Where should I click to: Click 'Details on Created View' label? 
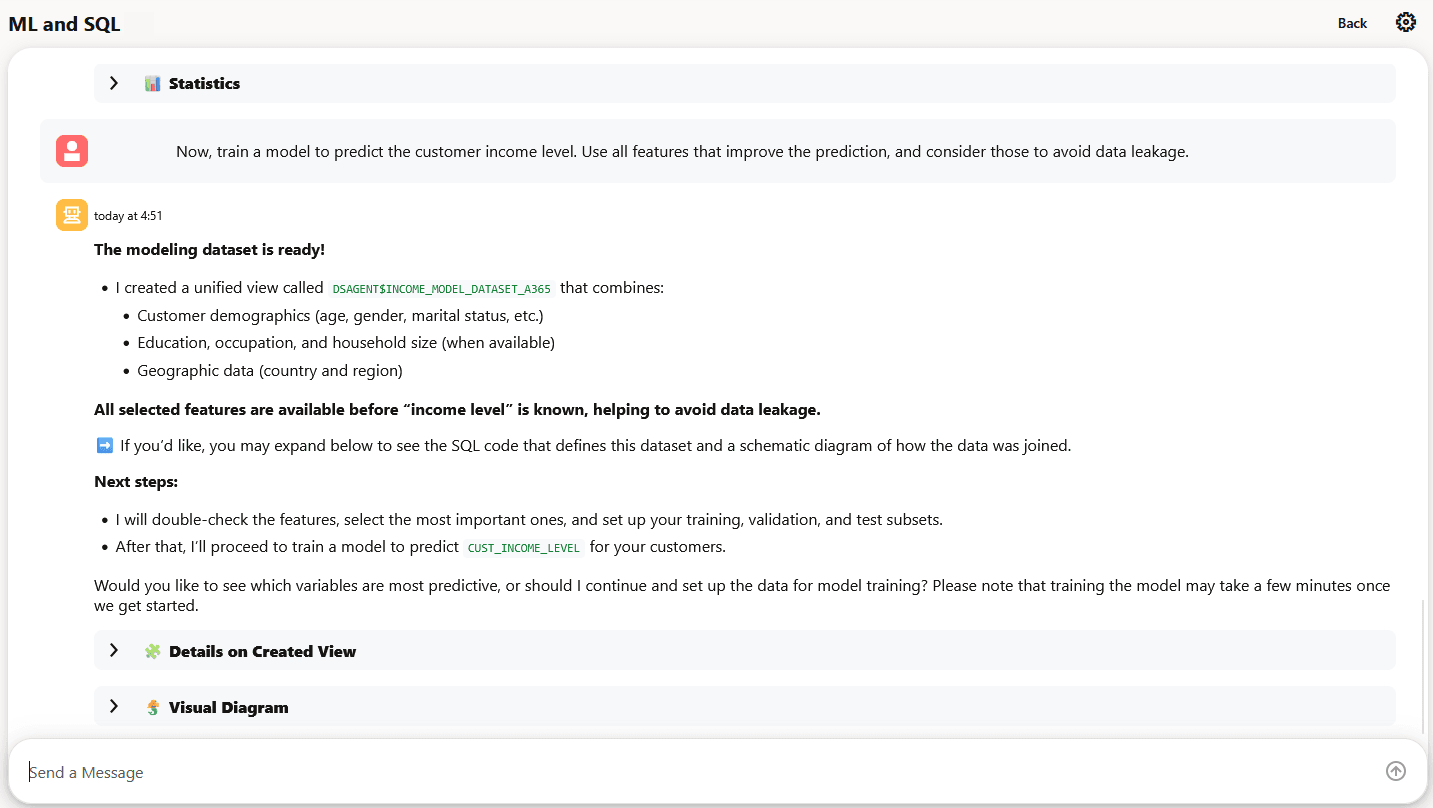pyautogui.click(x=262, y=651)
